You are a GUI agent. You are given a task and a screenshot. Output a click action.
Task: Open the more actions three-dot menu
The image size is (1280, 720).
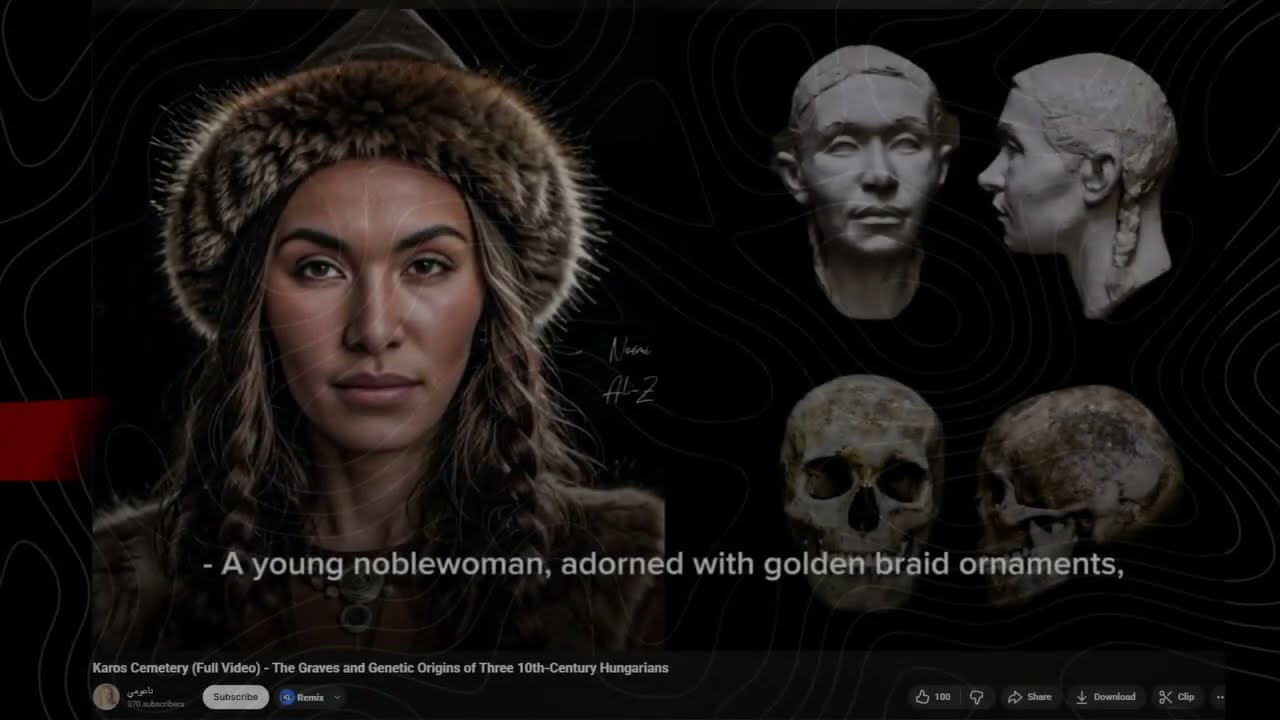(1219, 697)
